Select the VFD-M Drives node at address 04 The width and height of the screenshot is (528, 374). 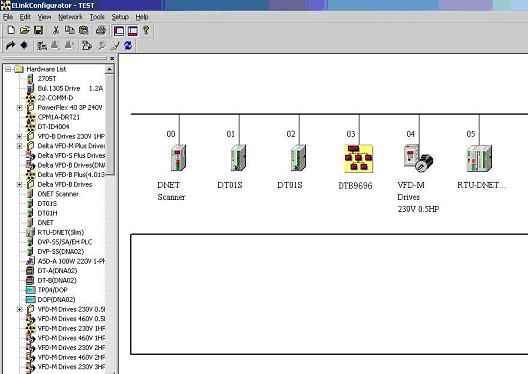[x=418, y=158]
